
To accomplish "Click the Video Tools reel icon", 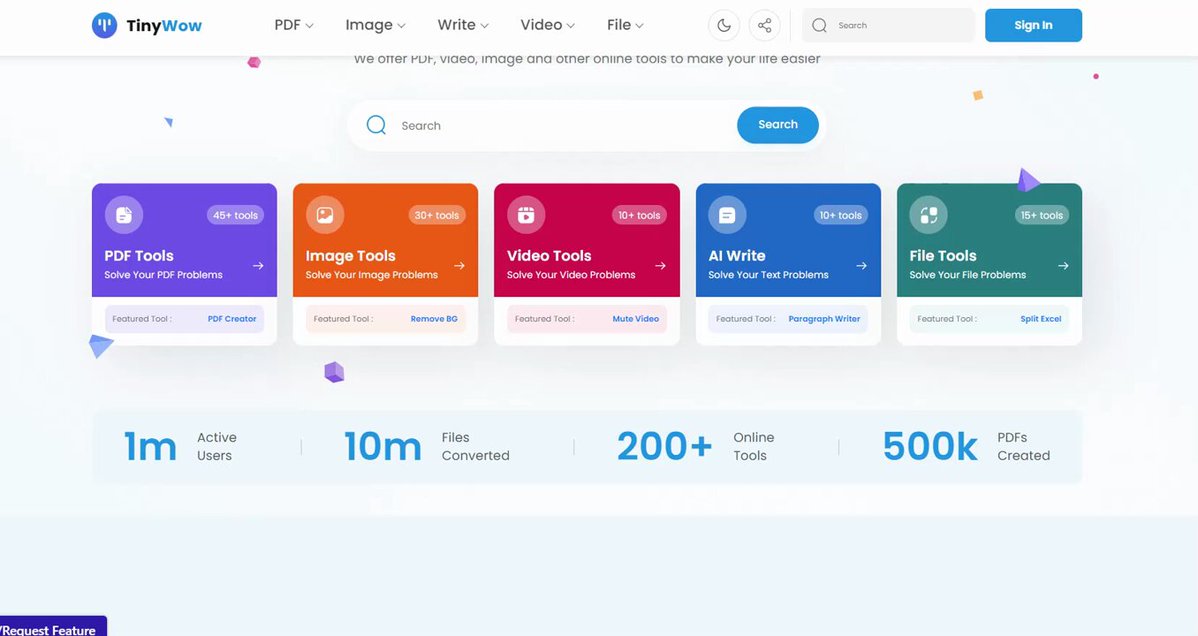I will (526, 215).
